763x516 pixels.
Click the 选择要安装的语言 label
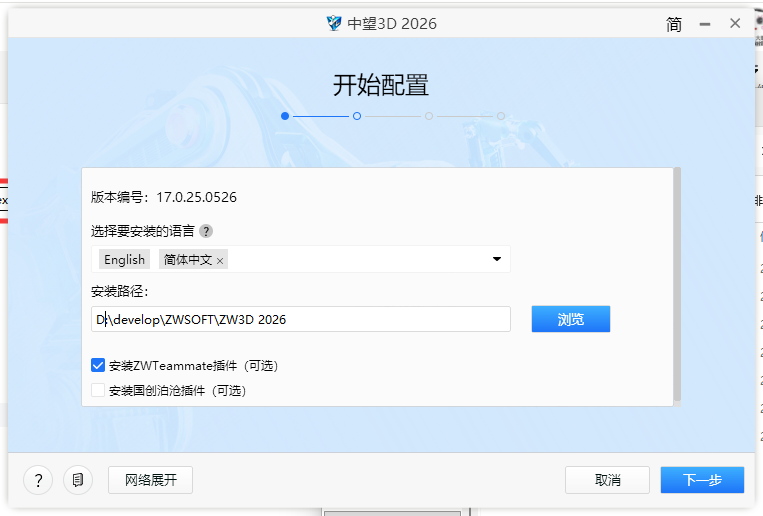click(143, 231)
